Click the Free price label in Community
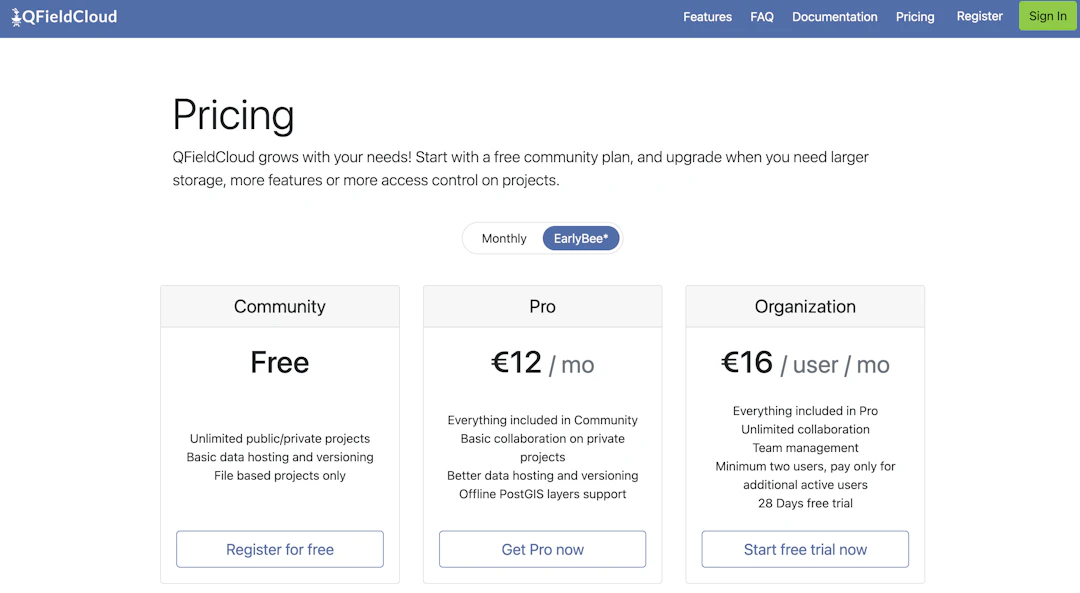This screenshot has height=593, width=1080. click(280, 362)
